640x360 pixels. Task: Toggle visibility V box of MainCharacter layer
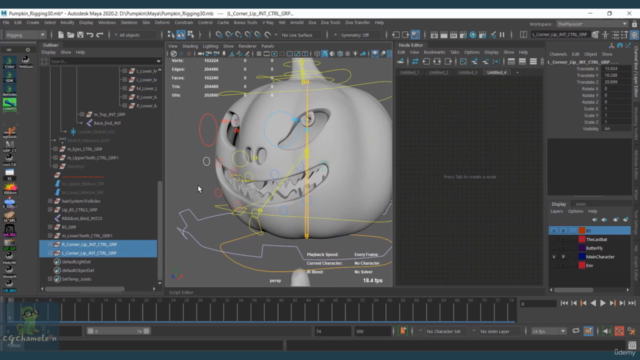pos(553,257)
